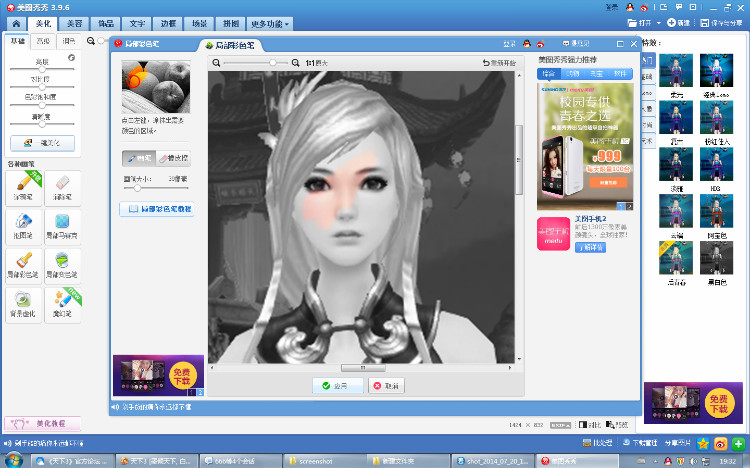Apply the HDR effect thumbnail
Screen dimensions: 750x468
click(x=716, y=164)
